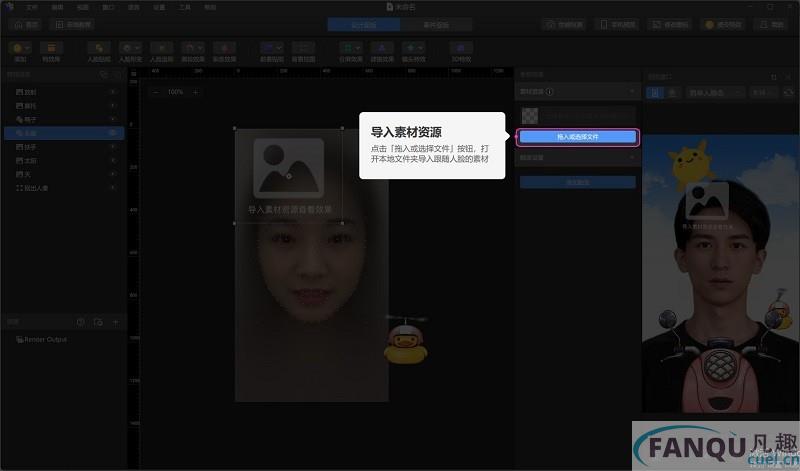Screen dimensions: 800x471
Task: Click the home button with house icon
Action: point(26,24)
